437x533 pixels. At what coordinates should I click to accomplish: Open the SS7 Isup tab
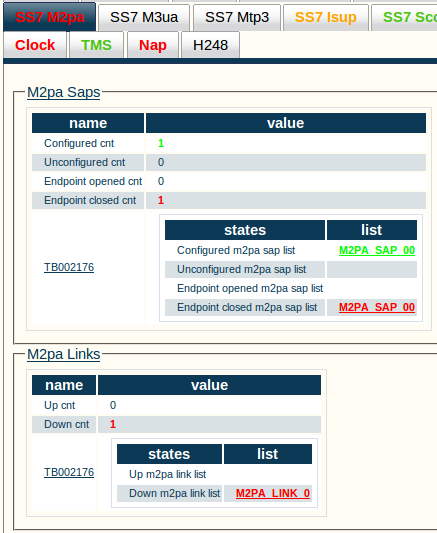[326, 17]
